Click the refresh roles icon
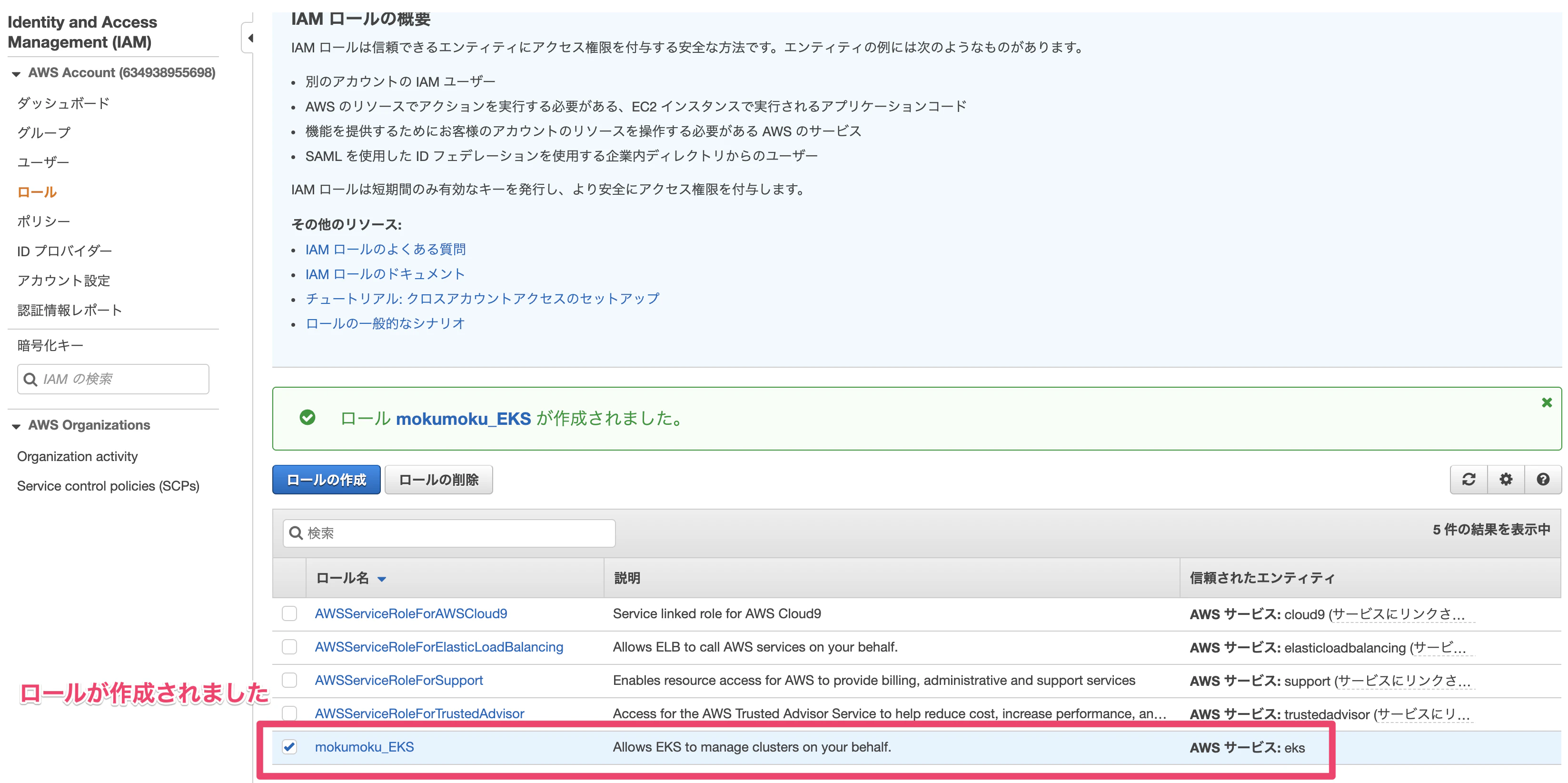 (x=1468, y=479)
